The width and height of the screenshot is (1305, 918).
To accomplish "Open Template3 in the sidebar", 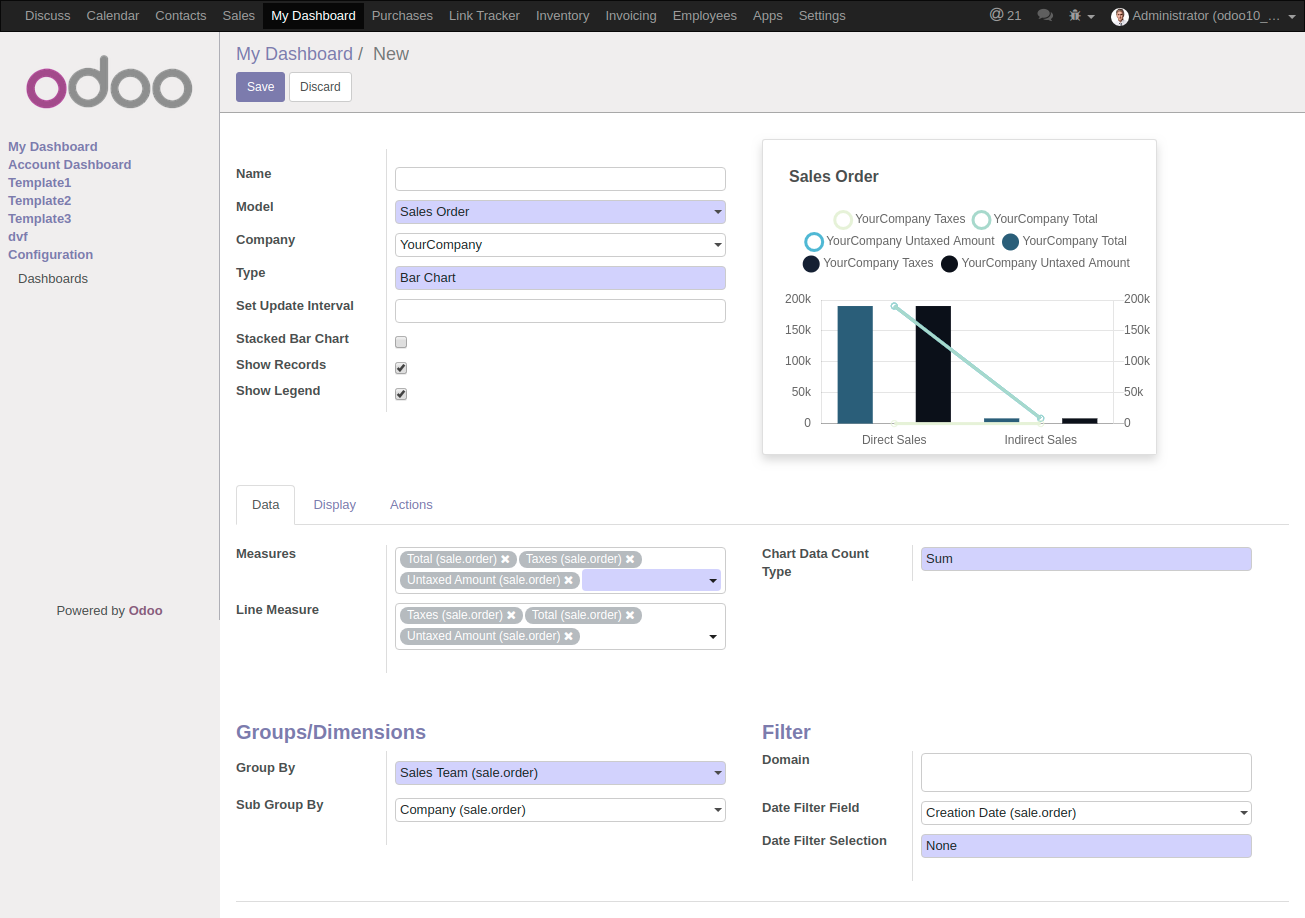I will pyautogui.click(x=40, y=219).
